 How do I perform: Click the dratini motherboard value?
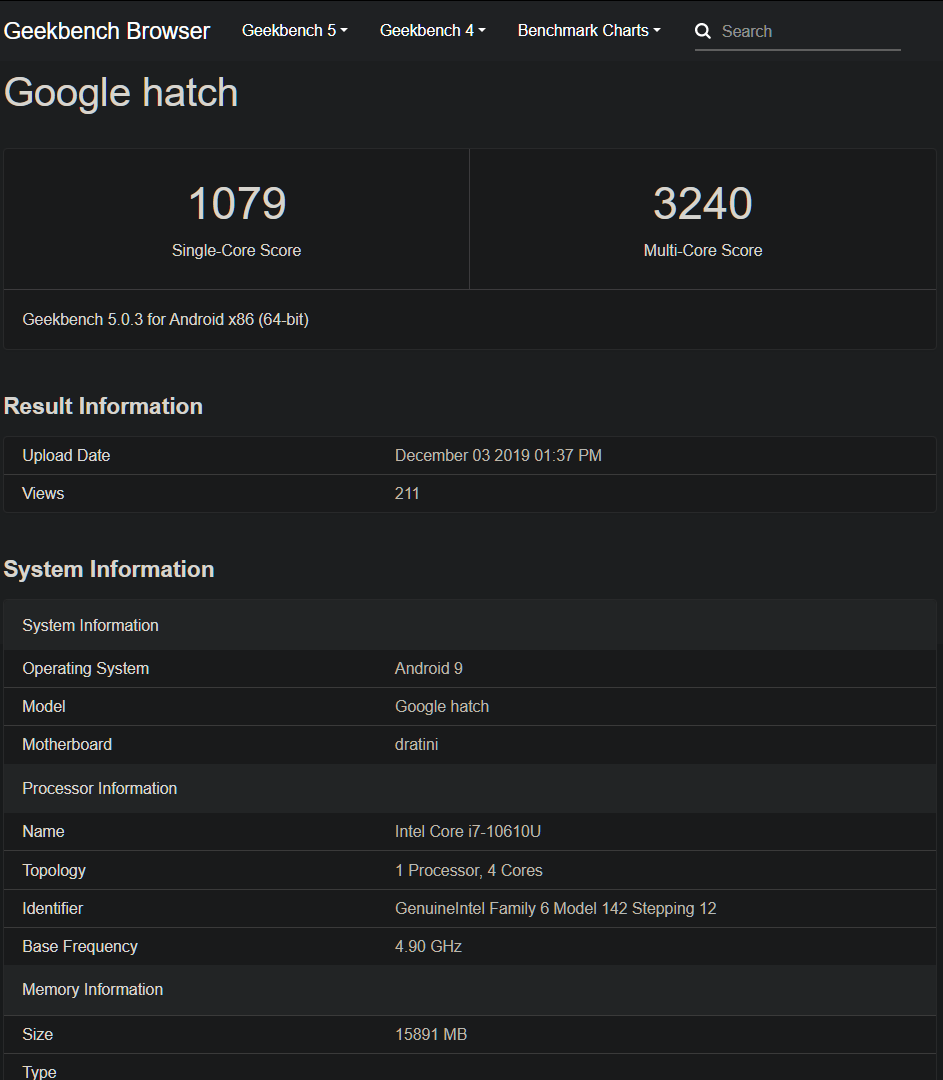click(x=416, y=744)
